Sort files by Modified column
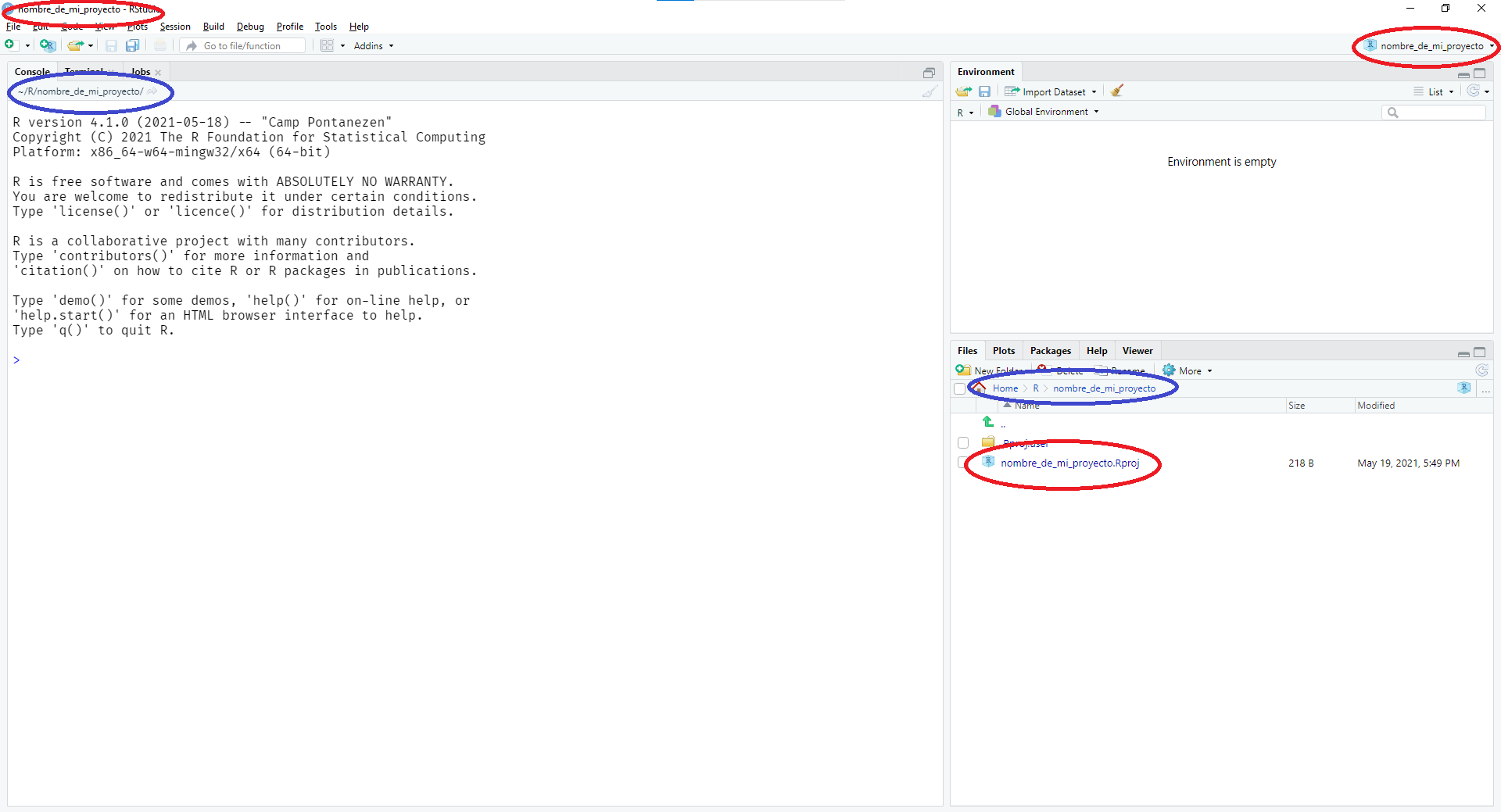This screenshot has height=812, width=1501. click(1376, 406)
